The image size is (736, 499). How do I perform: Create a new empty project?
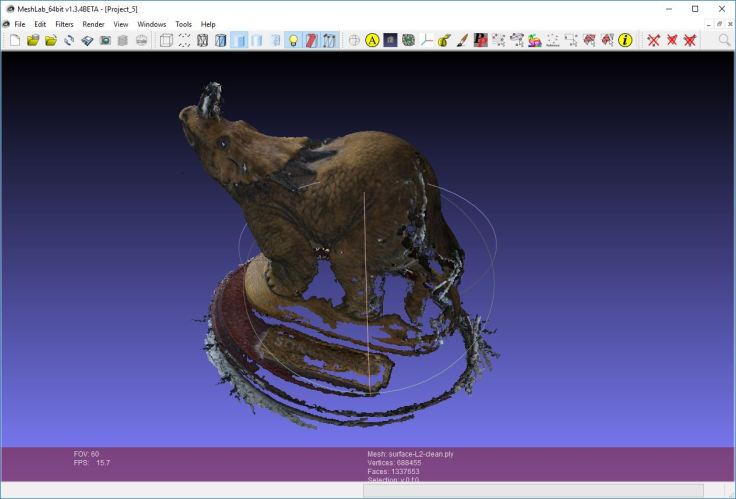(x=15, y=40)
